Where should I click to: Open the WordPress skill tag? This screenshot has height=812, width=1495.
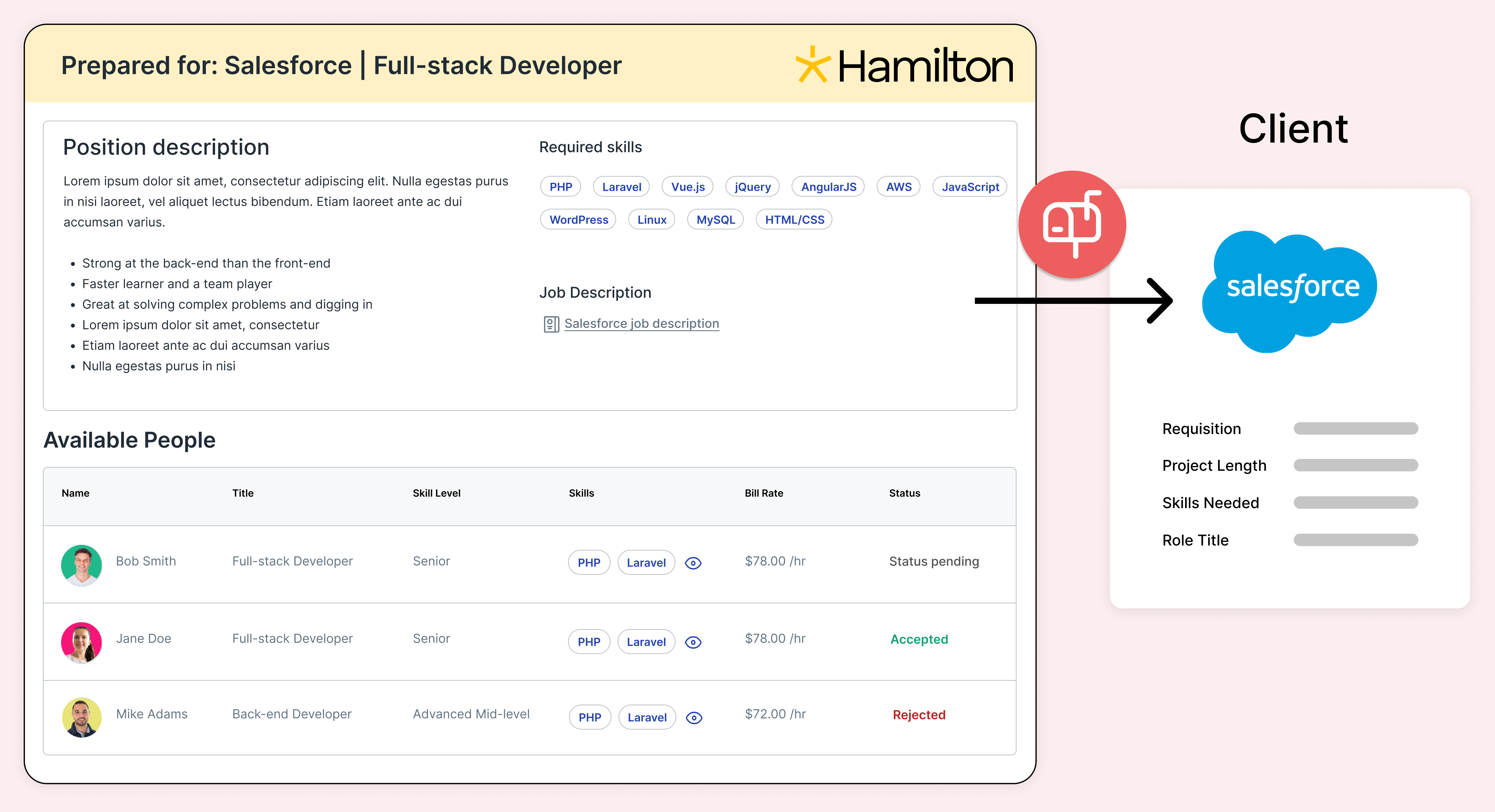[x=578, y=219]
